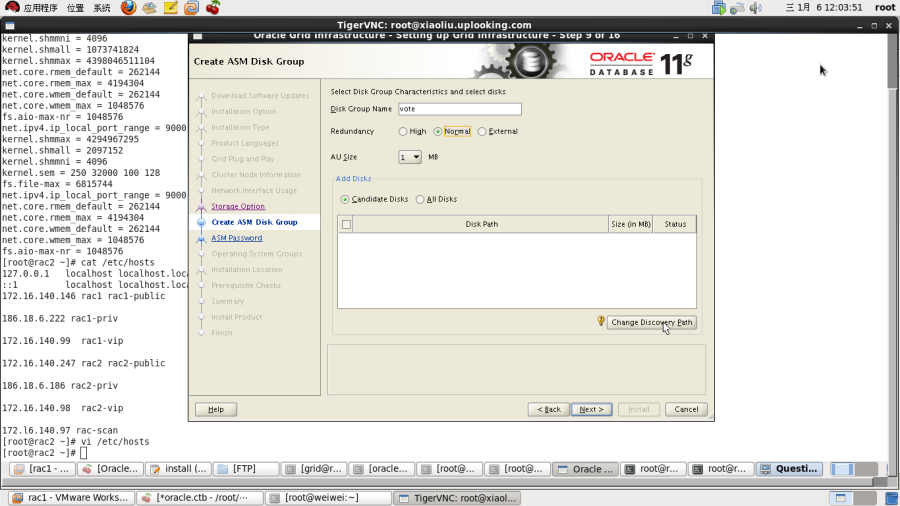Click the Help button
This screenshot has width=900, height=506.
click(x=216, y=410)
